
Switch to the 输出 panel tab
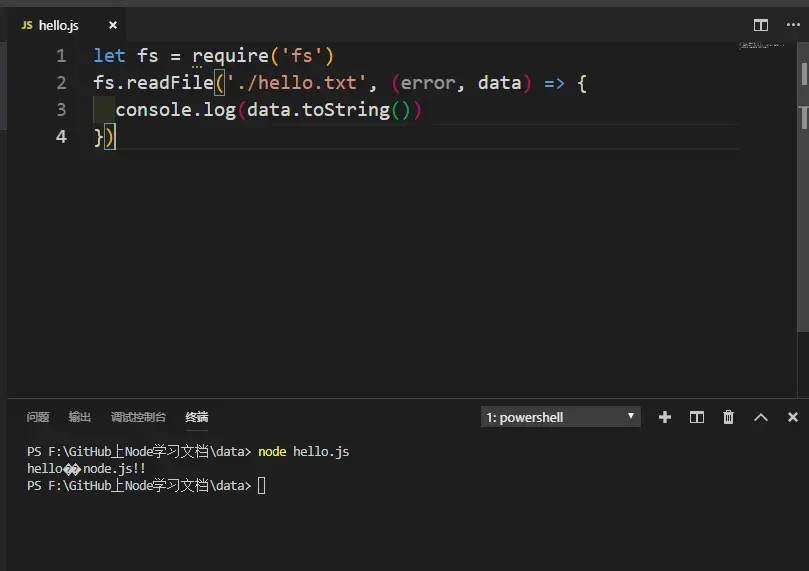click(x=79, y=417)
